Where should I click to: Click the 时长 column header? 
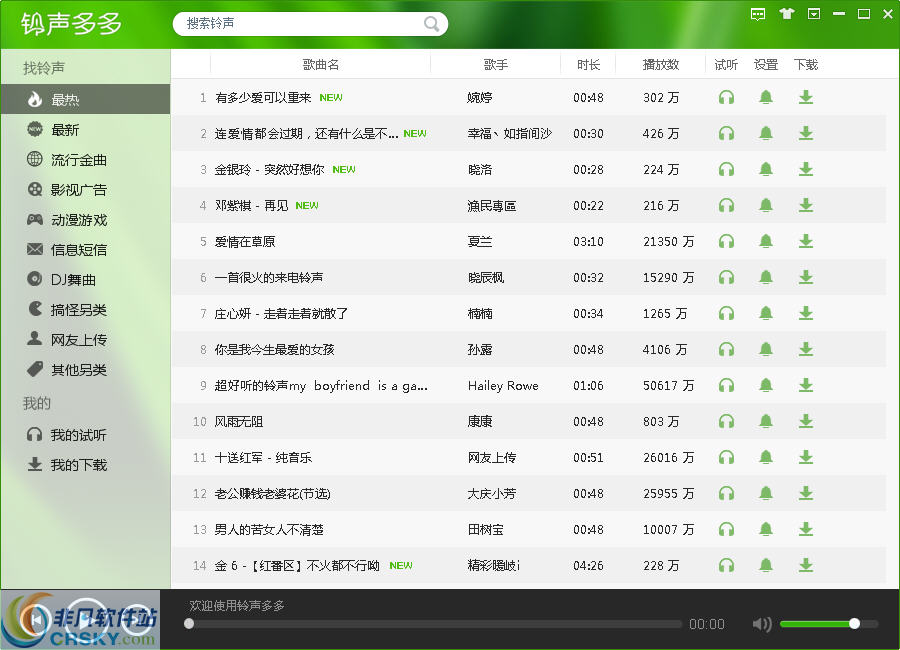[x=588, y=64]
